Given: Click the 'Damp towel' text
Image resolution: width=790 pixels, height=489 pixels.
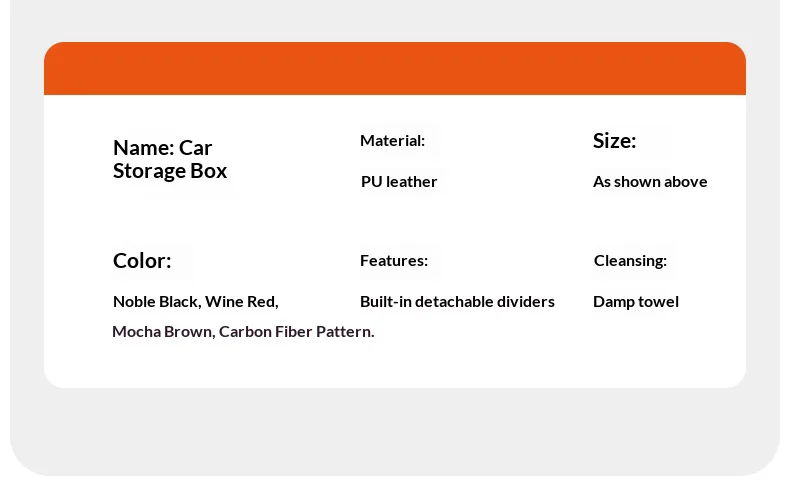Looking at the screenshot, I should tap(636, 302).
